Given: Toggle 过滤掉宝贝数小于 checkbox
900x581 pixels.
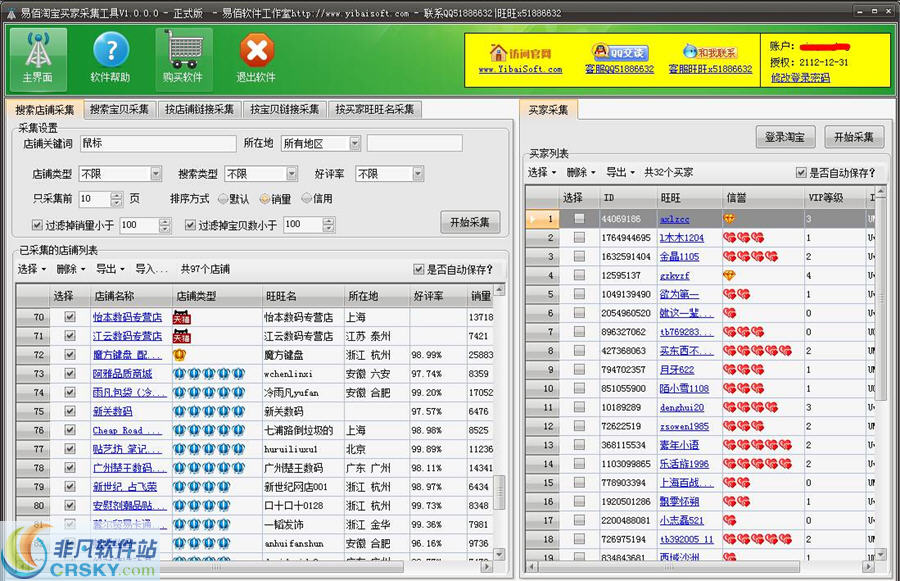Looking at the screenshot, I should (190, 225).
